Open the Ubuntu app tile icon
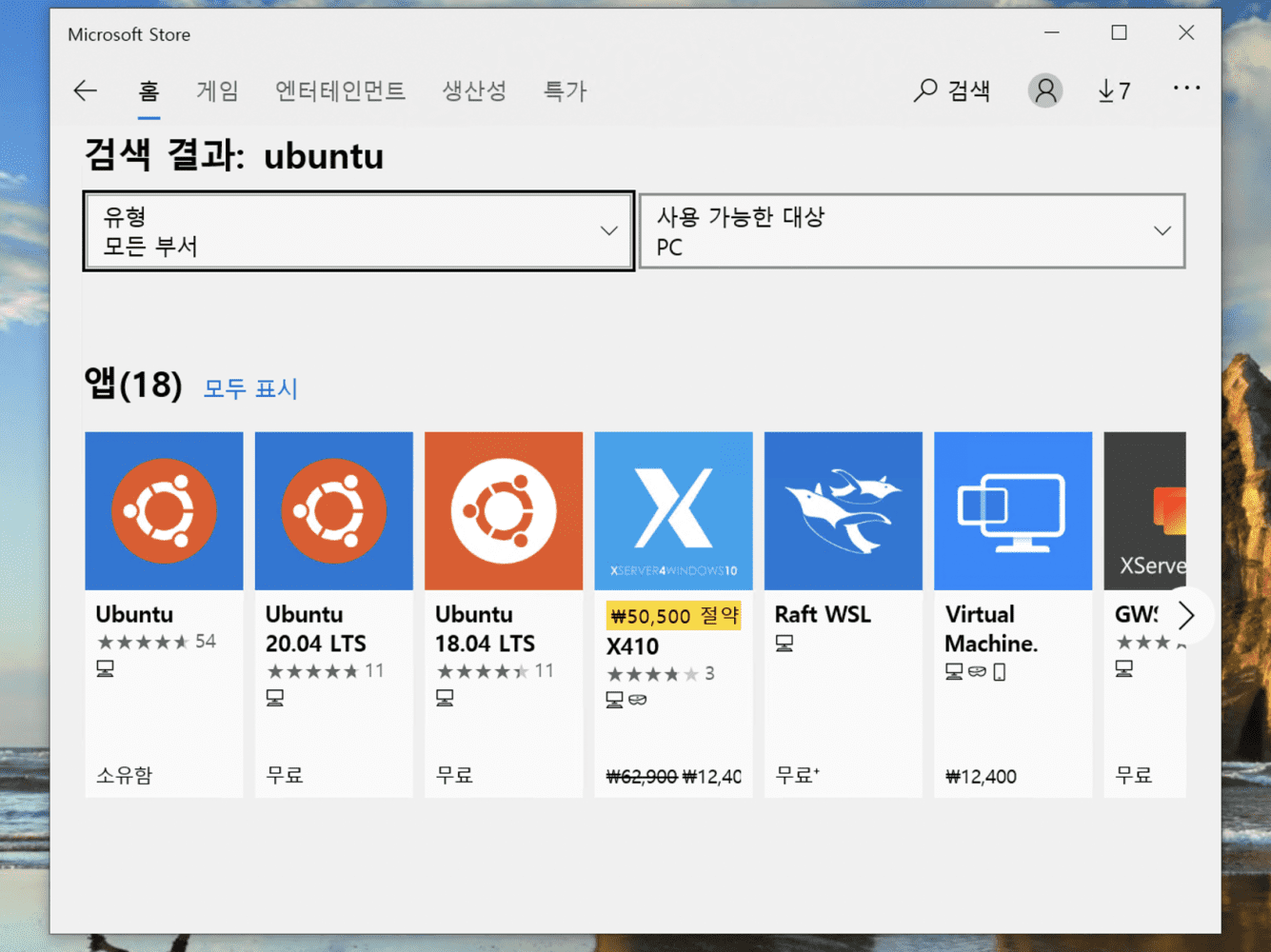 pos(164,511)
